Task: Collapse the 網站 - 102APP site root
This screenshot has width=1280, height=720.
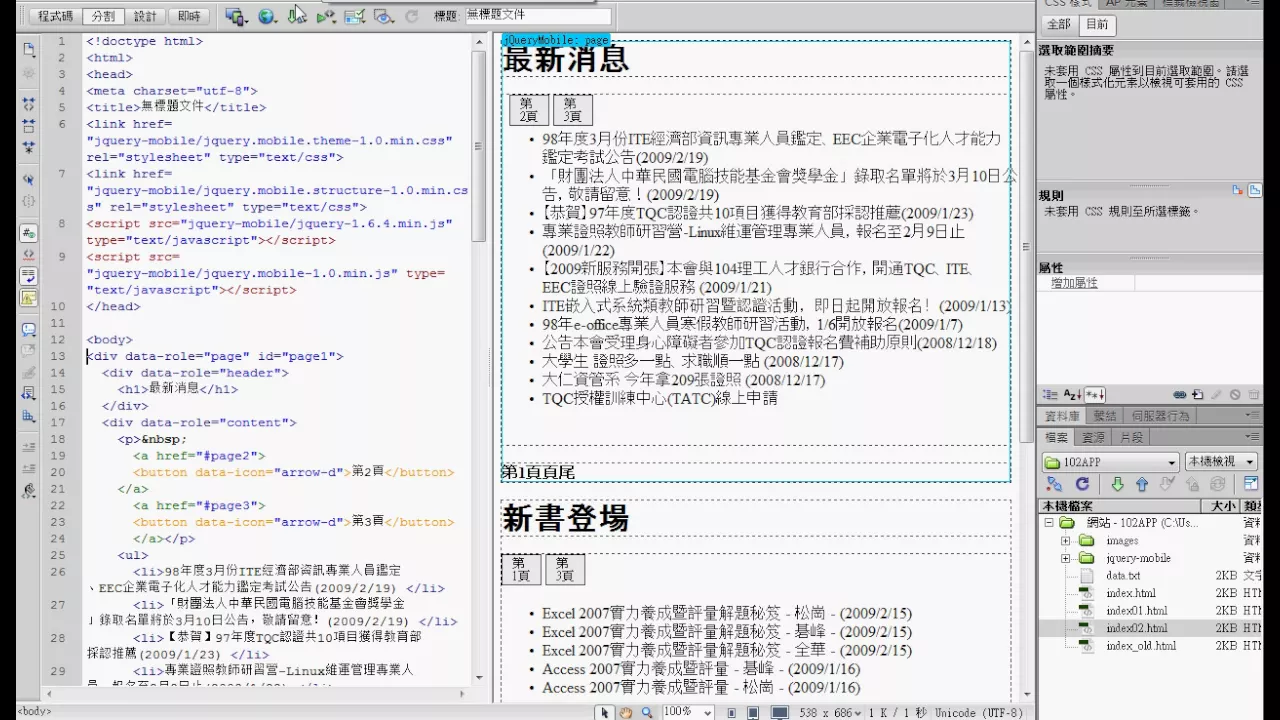Action: pos(1049,523)
